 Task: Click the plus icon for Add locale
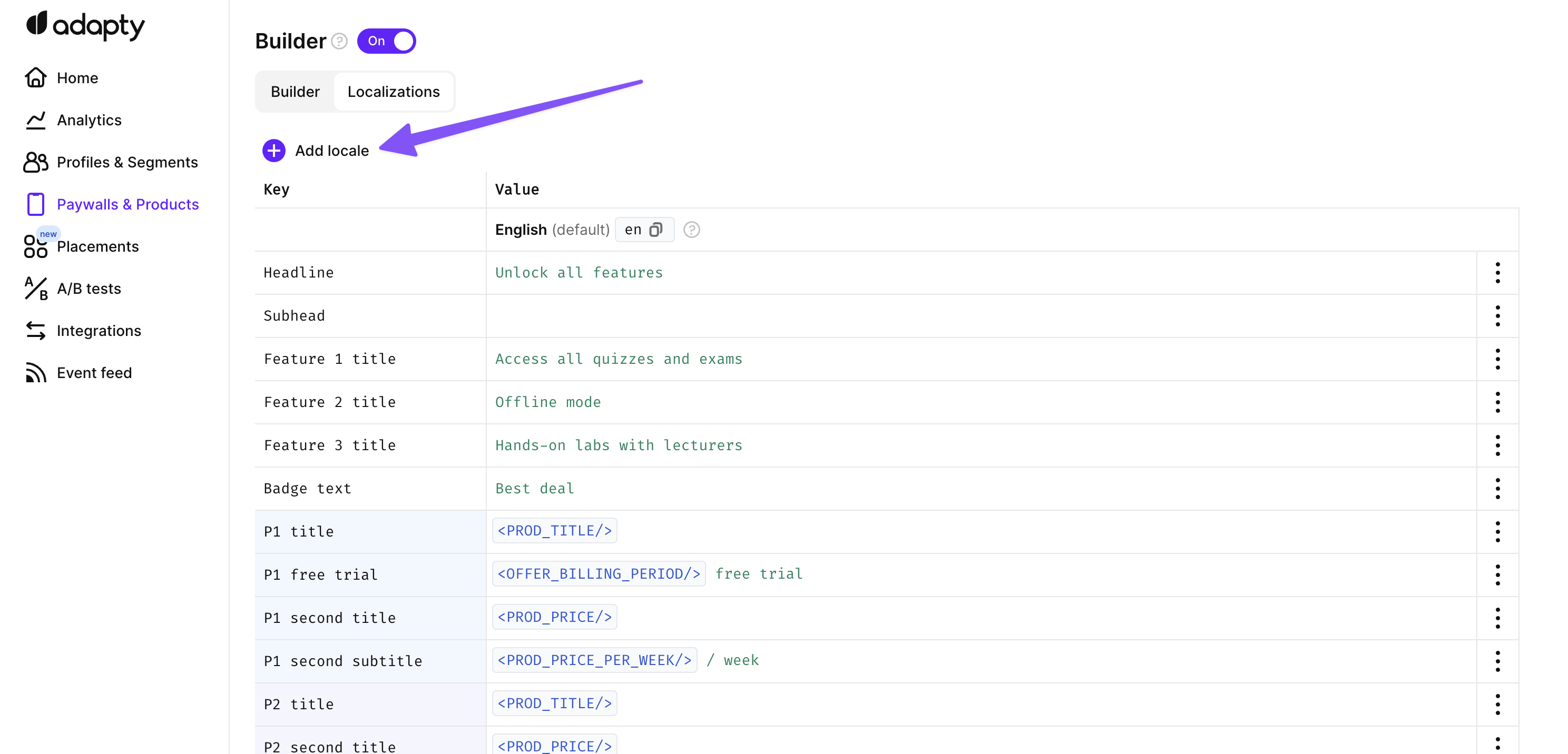point(274,150)
